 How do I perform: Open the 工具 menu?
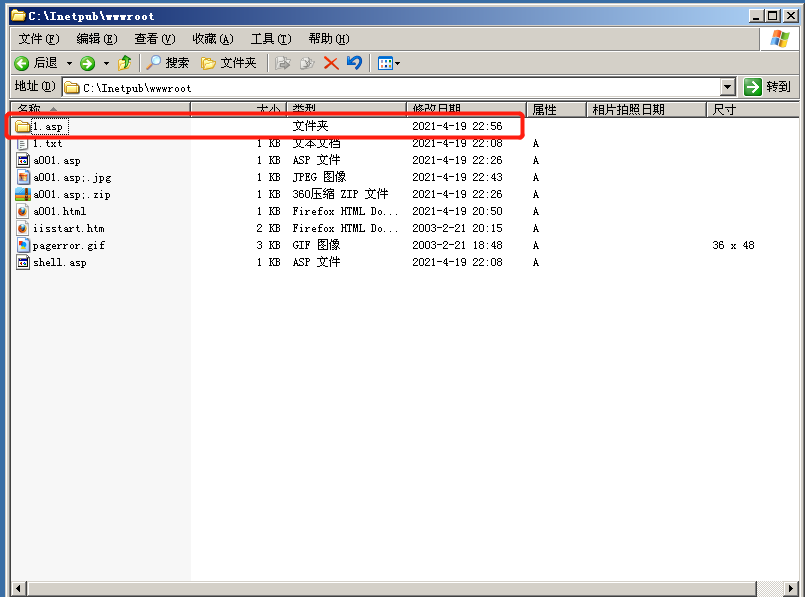click(271, 39)
